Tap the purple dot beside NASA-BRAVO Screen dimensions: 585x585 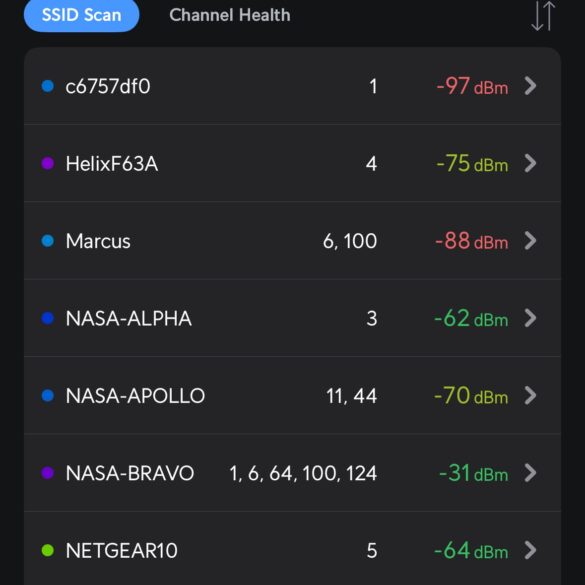(x=48, y=473)
